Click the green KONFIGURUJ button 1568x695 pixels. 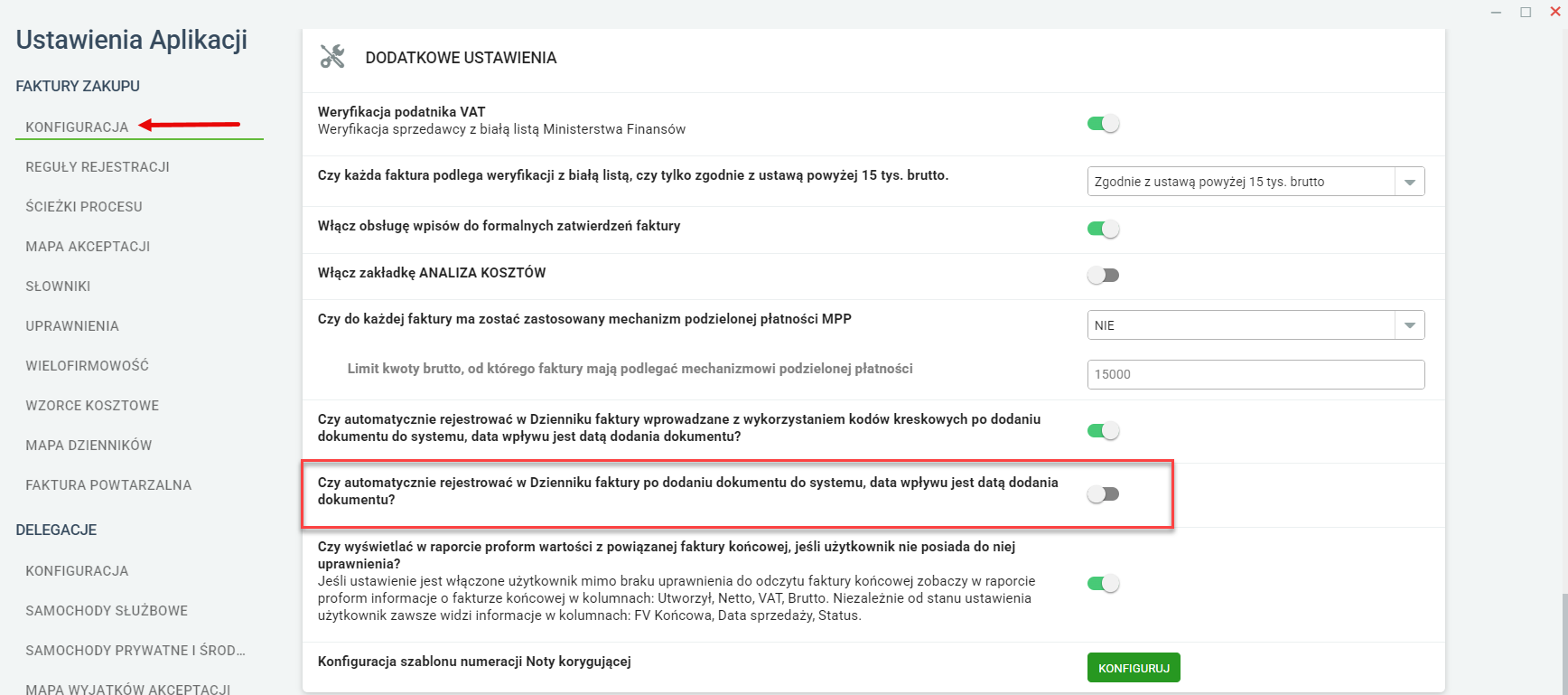coord(1134,668)
